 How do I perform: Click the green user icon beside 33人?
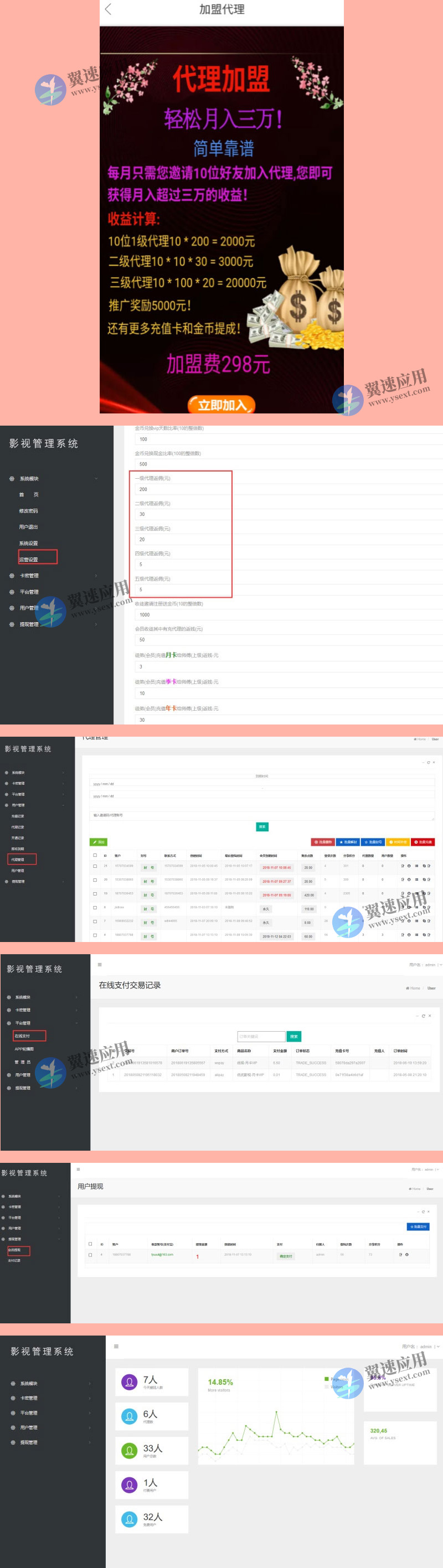tap(129, 1451)
